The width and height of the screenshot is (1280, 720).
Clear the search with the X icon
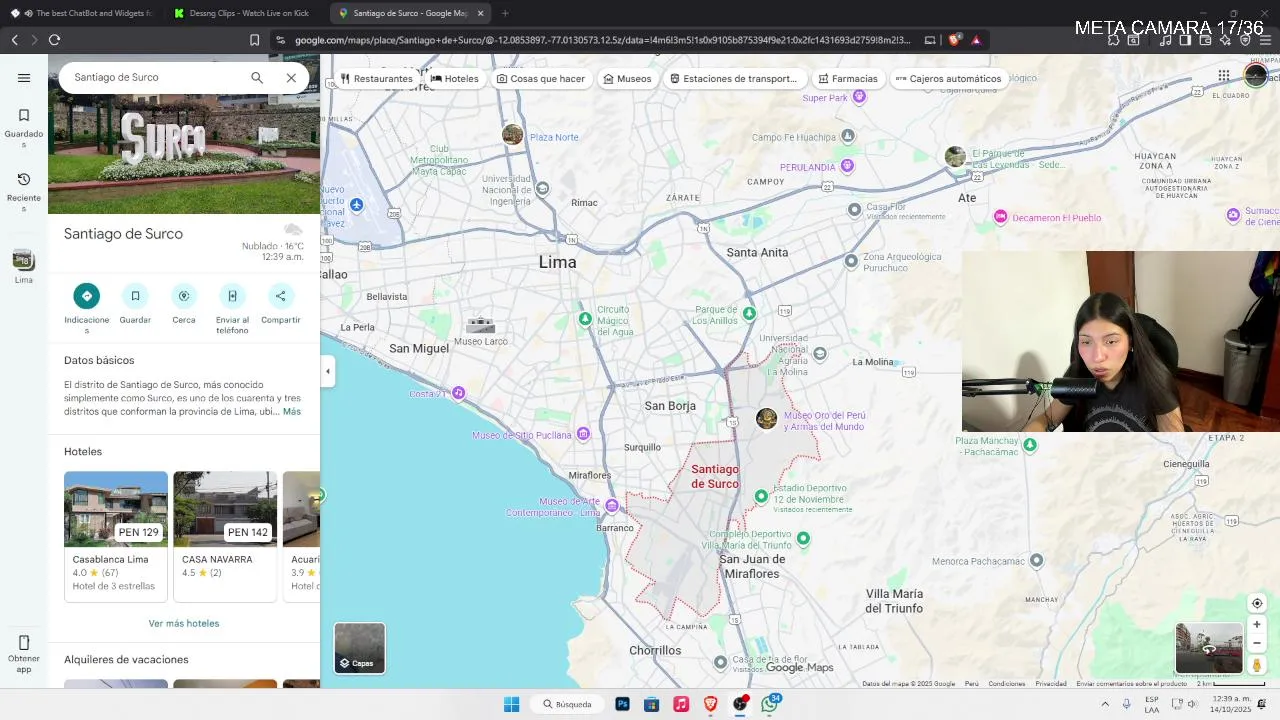(x=291, y=78)
